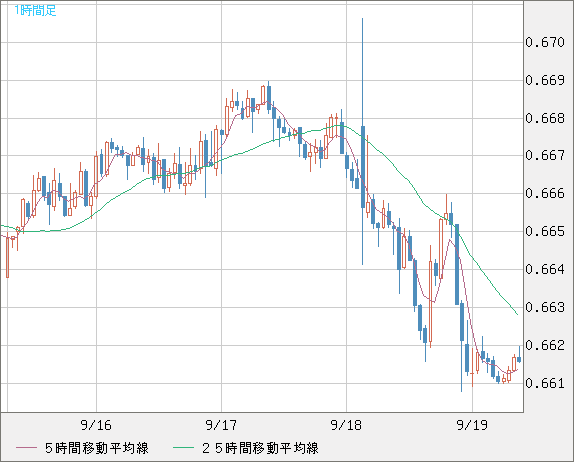Click the 1時間足 chart title label
This screenshot has width=574, height=462.
[35, 11]
